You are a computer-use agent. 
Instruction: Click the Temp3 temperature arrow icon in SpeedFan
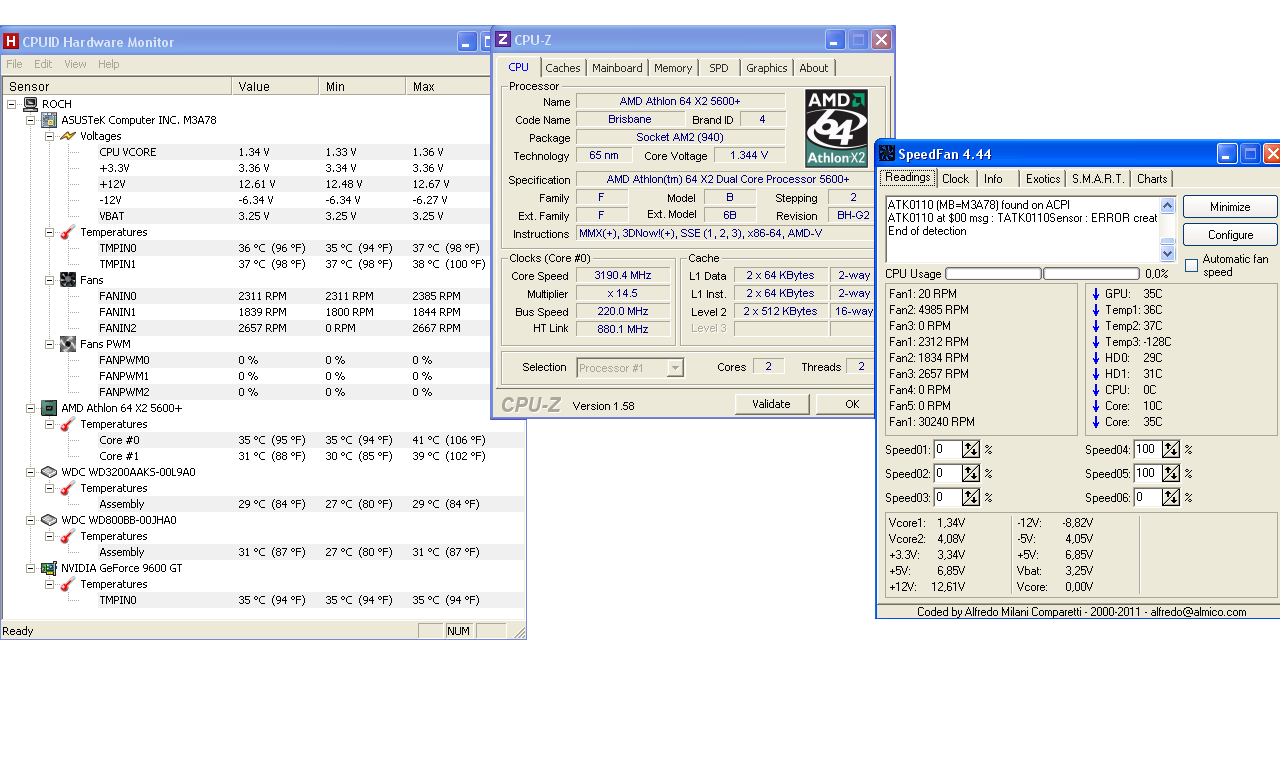(x=1096, y=342)
